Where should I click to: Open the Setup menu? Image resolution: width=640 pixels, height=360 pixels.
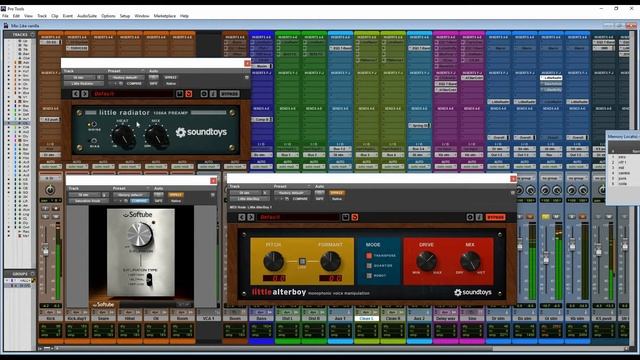click(x=125, y=16)
